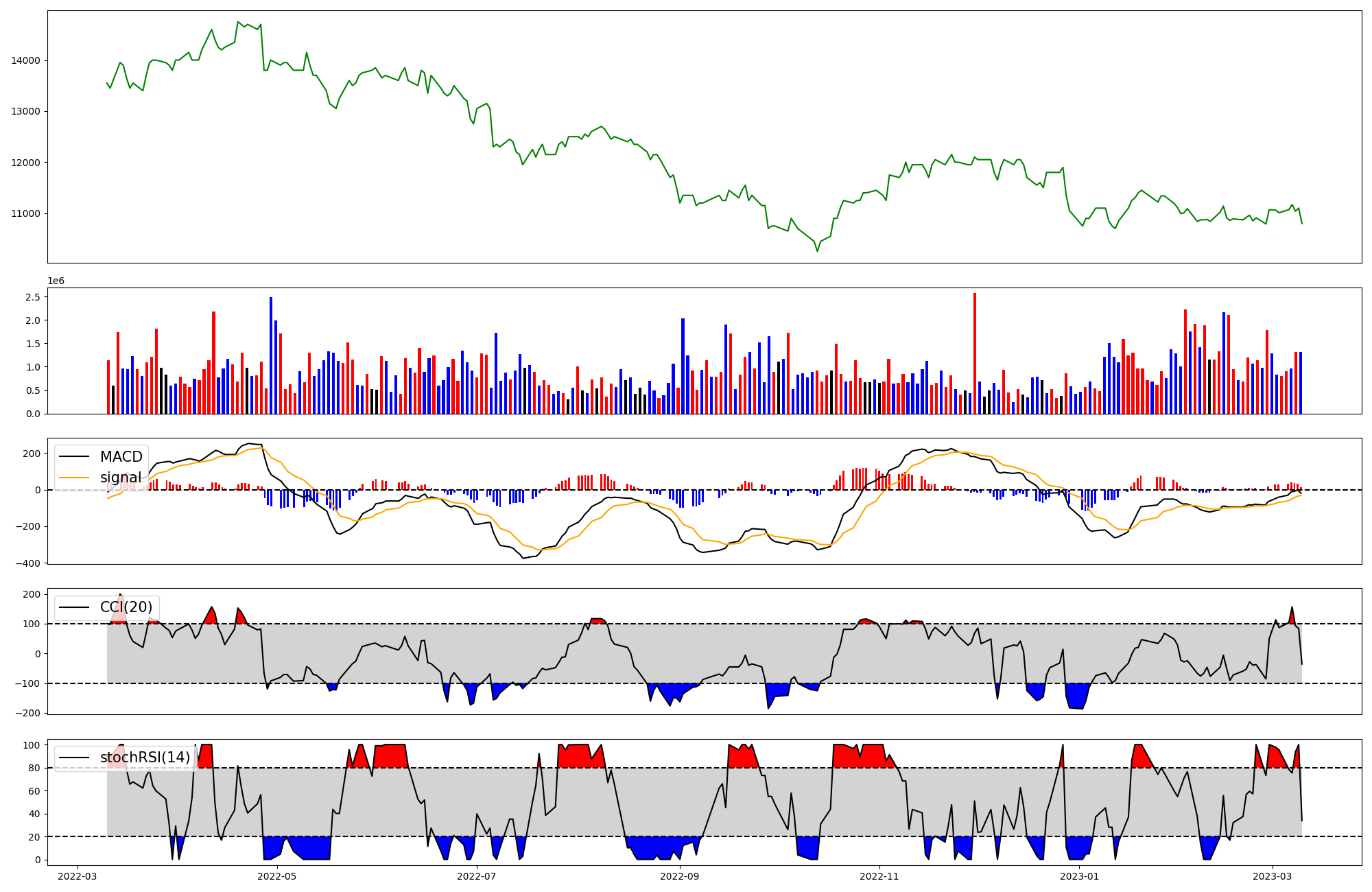The height and width of the screenshot is (892, 1372).
Task: Click the lowest point of the green price line
Action: click(817, 251)
